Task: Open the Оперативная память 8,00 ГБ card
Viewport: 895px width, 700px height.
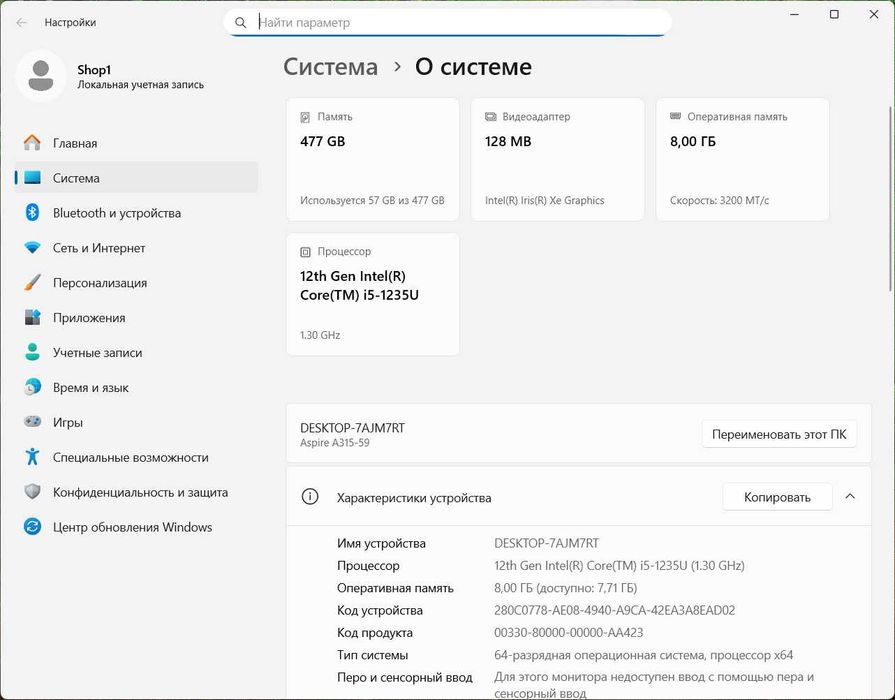Action: [743, 159]
